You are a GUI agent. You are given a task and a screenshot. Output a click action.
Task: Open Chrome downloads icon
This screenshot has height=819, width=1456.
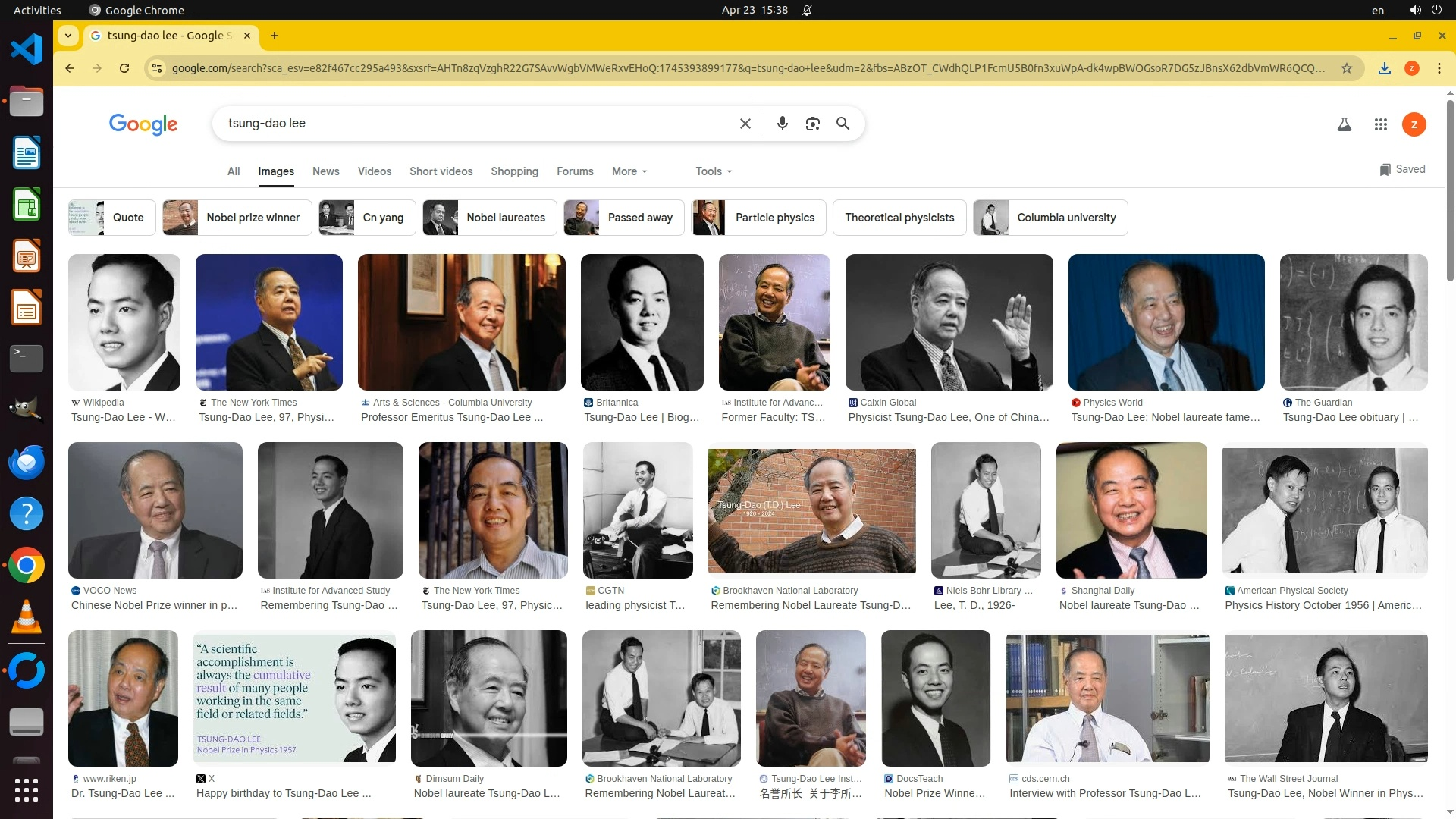(1384, 68)
